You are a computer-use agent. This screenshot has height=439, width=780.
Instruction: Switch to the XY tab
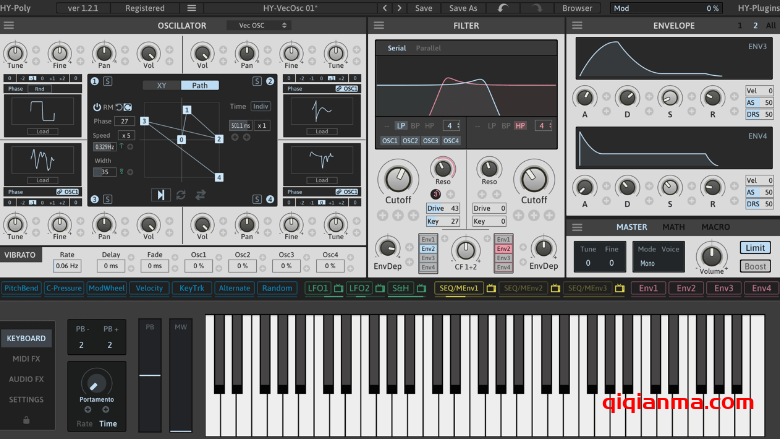(x=161, y=86)
